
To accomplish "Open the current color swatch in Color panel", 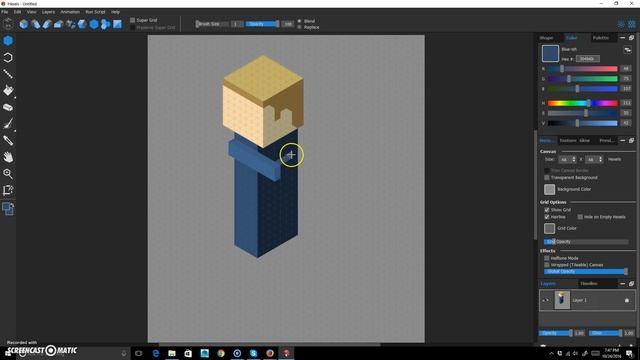I will [550, 53].
